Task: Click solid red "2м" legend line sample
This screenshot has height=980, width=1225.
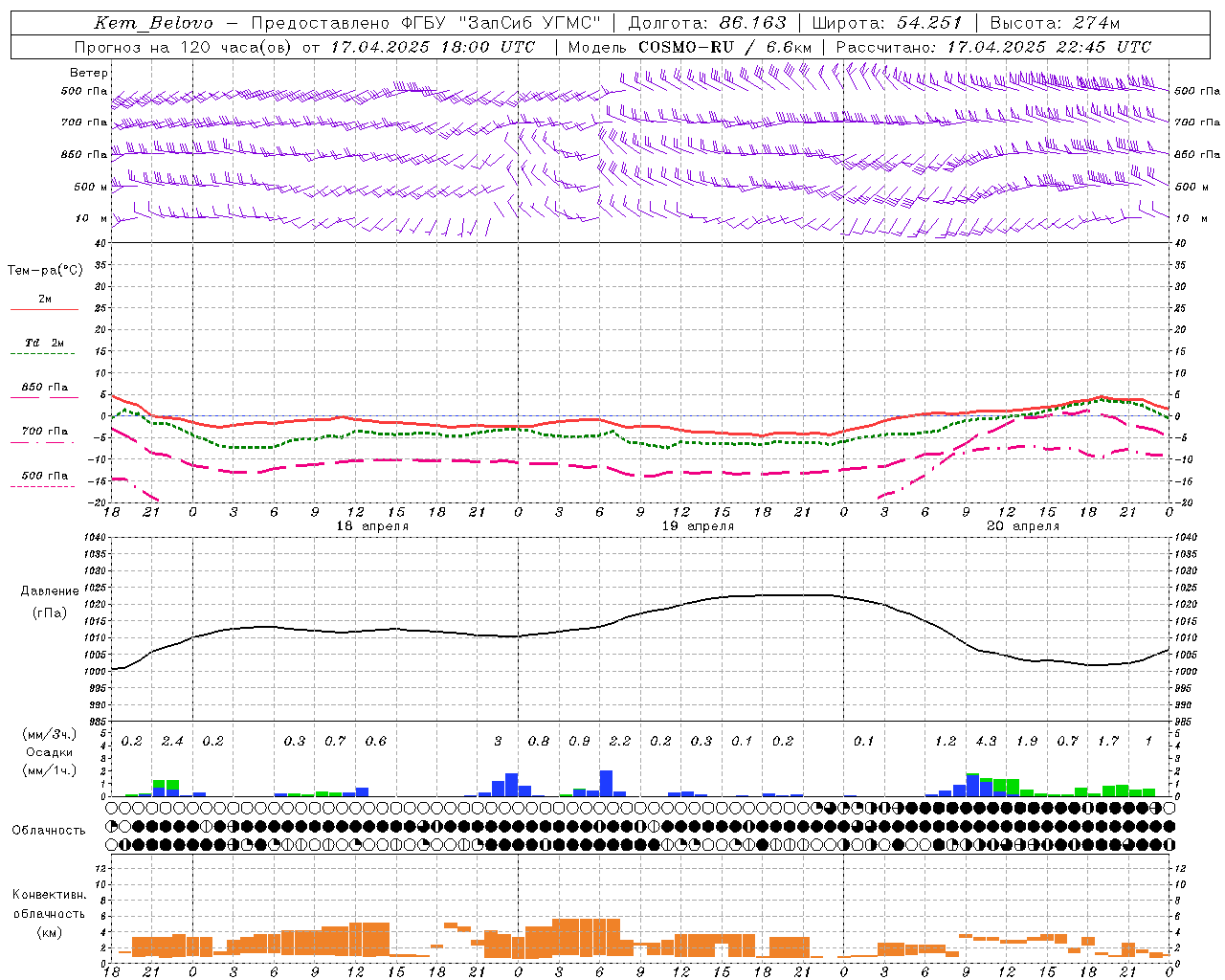Action: (44, 310)
